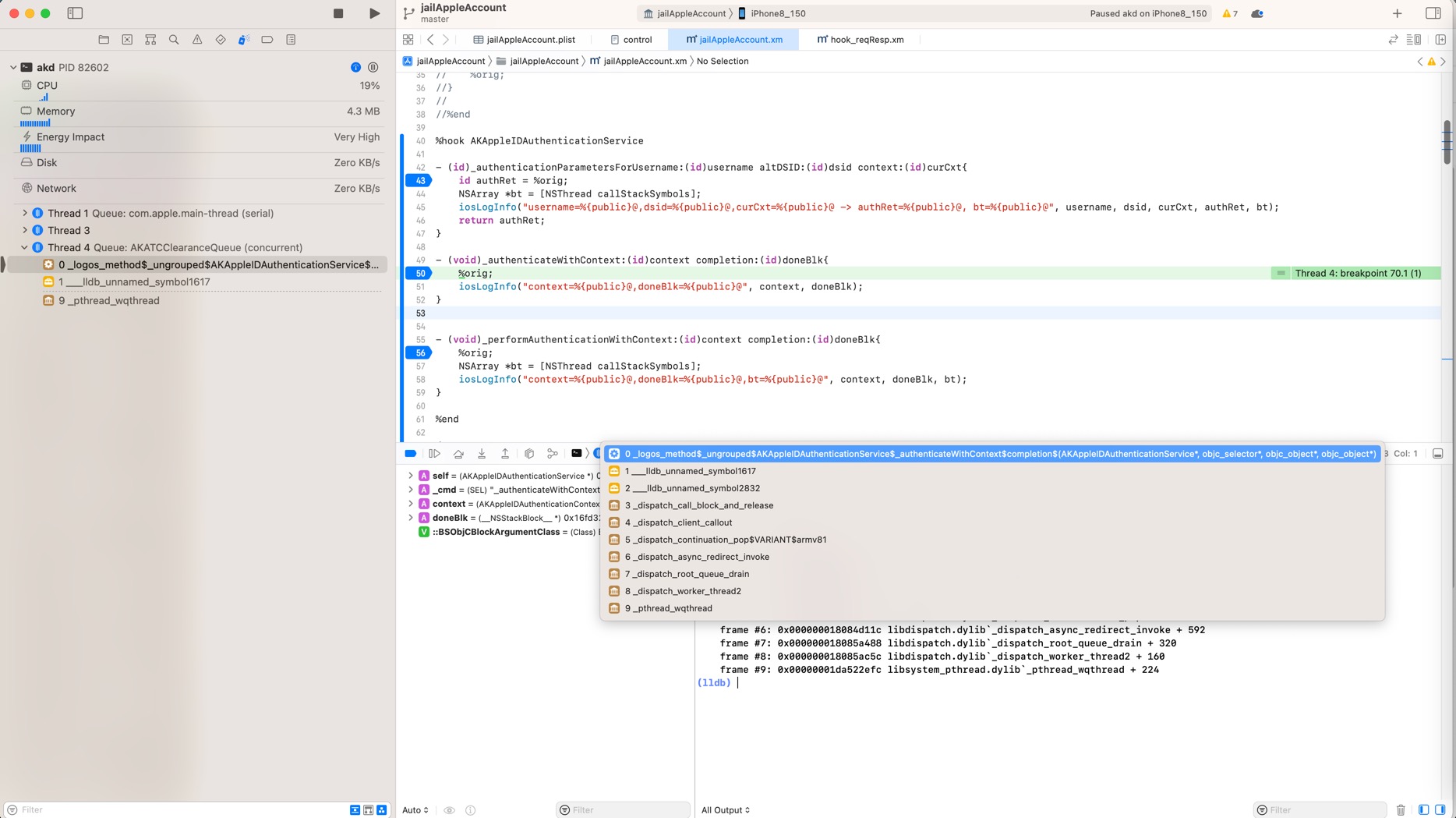
Task: Open the Breakpoint navigator tag icon
Action: tap(267, 40)
